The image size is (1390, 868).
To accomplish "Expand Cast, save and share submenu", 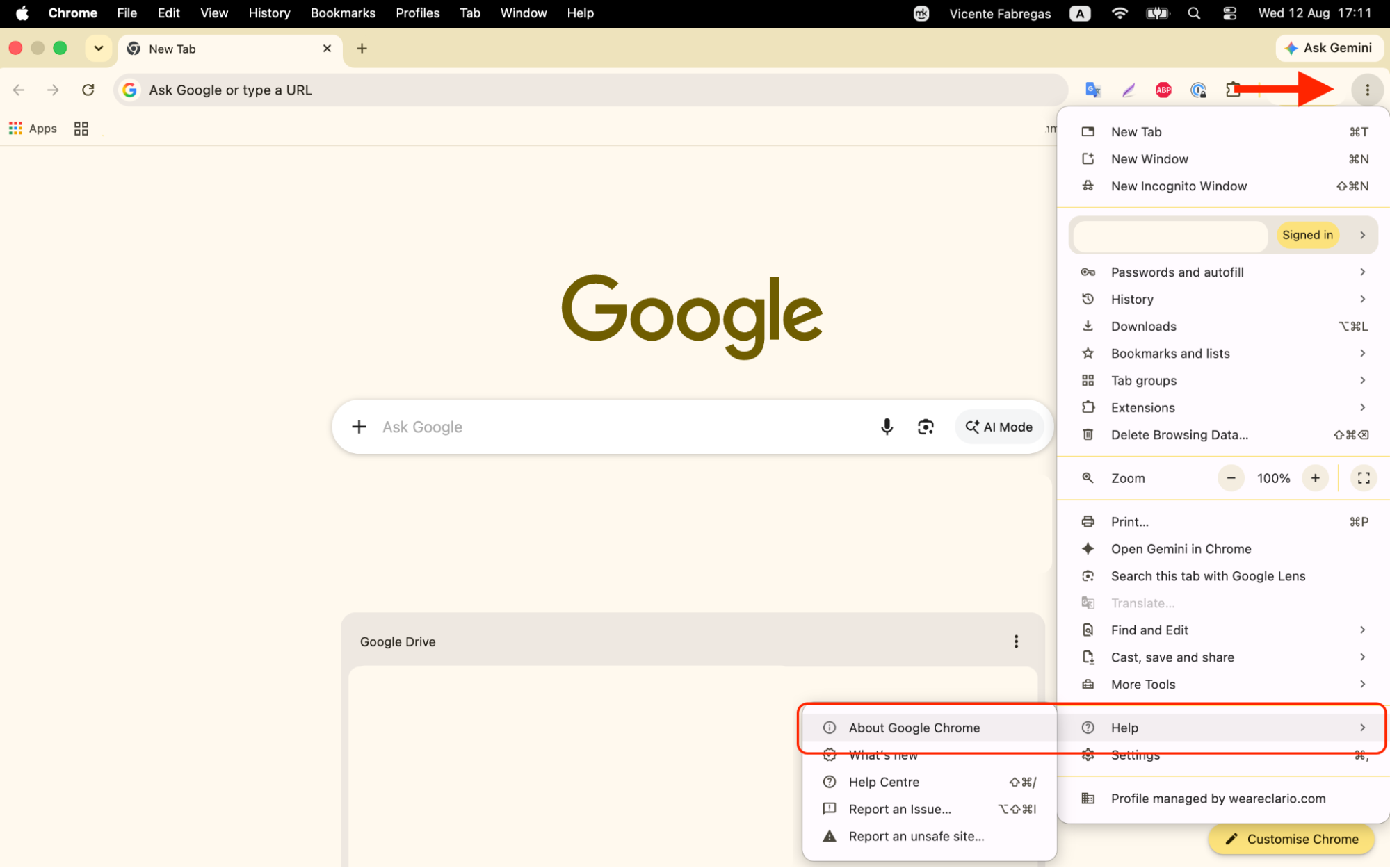I will (1222, 657).
